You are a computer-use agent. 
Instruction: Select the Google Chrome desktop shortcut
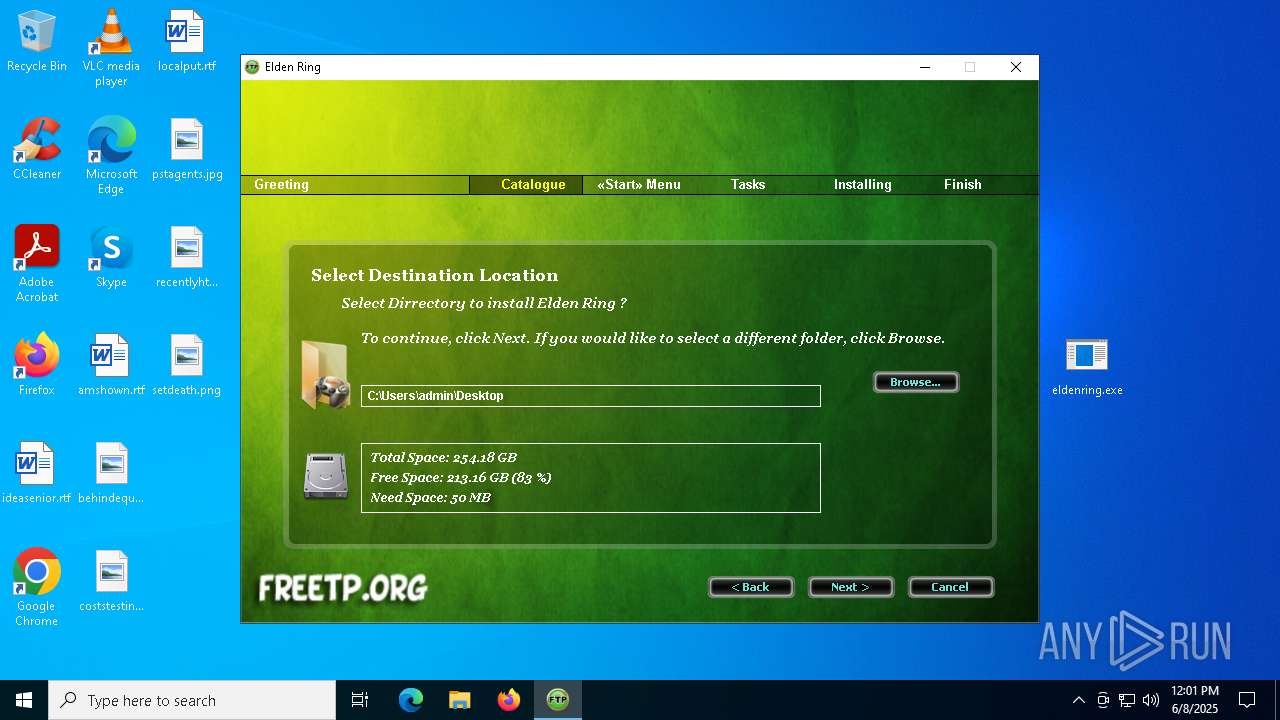pos(37,588)
